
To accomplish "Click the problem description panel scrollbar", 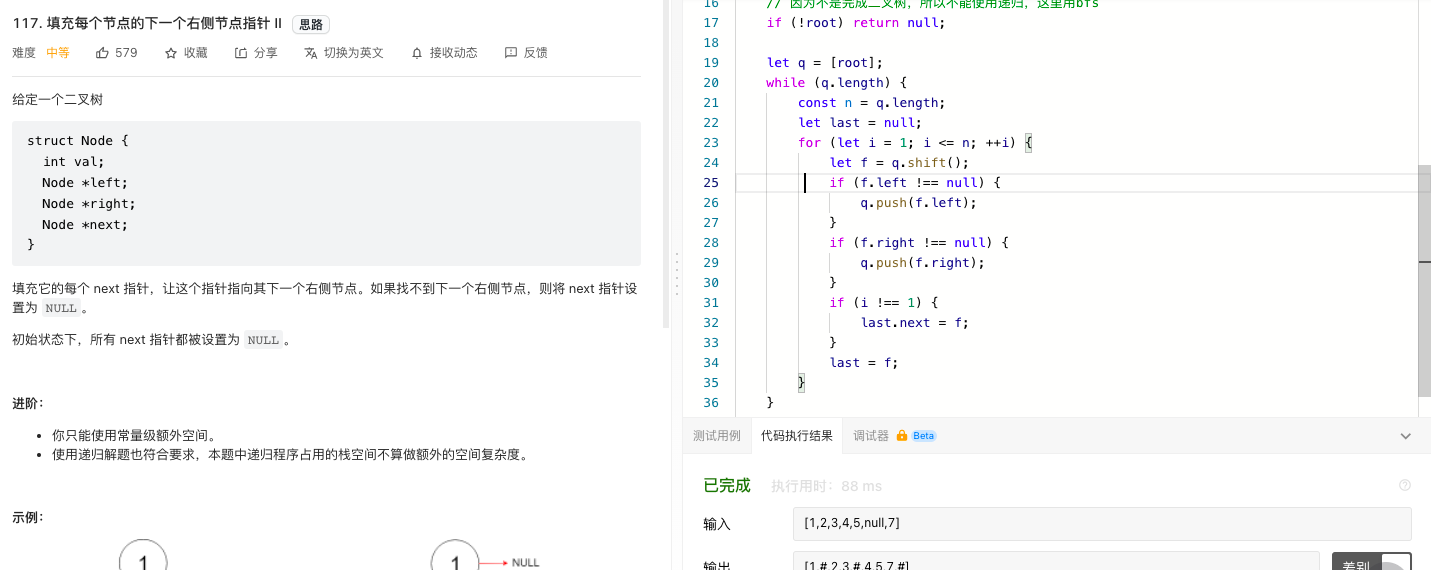I will 666,165.
